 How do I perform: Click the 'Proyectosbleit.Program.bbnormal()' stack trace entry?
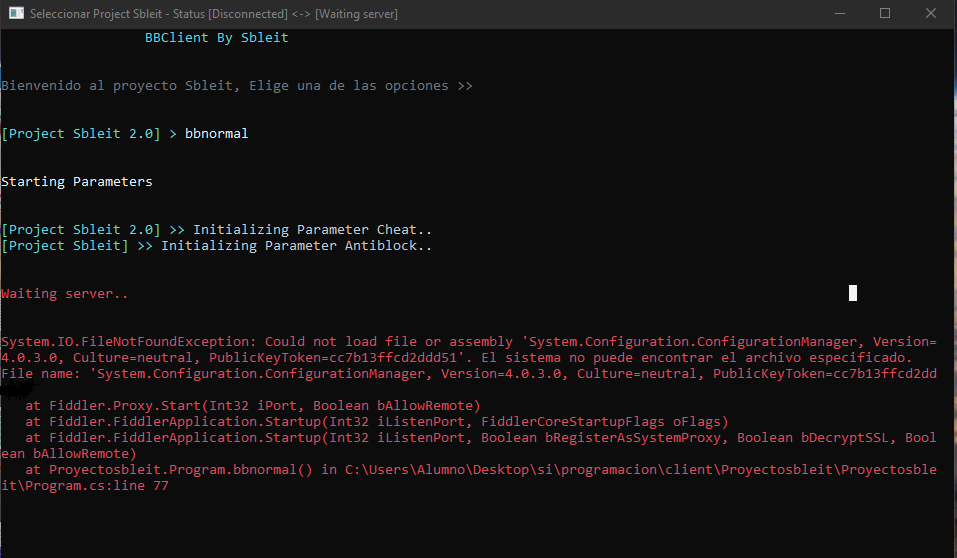182,470
